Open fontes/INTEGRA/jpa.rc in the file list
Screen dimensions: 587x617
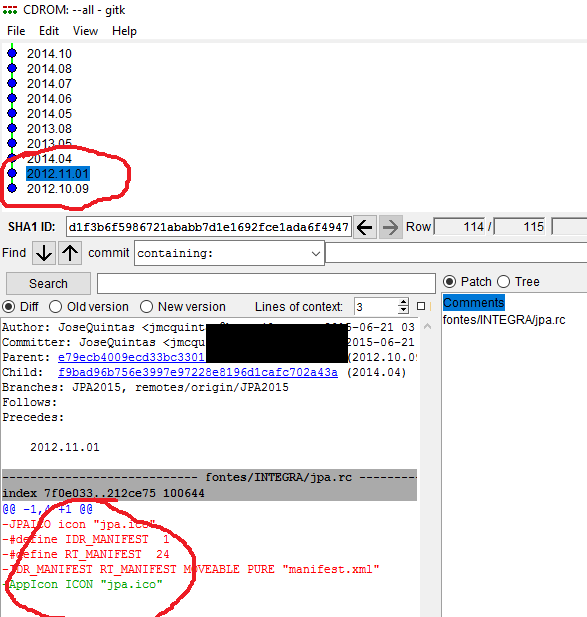pyautogui.click(x=504, y=320)
